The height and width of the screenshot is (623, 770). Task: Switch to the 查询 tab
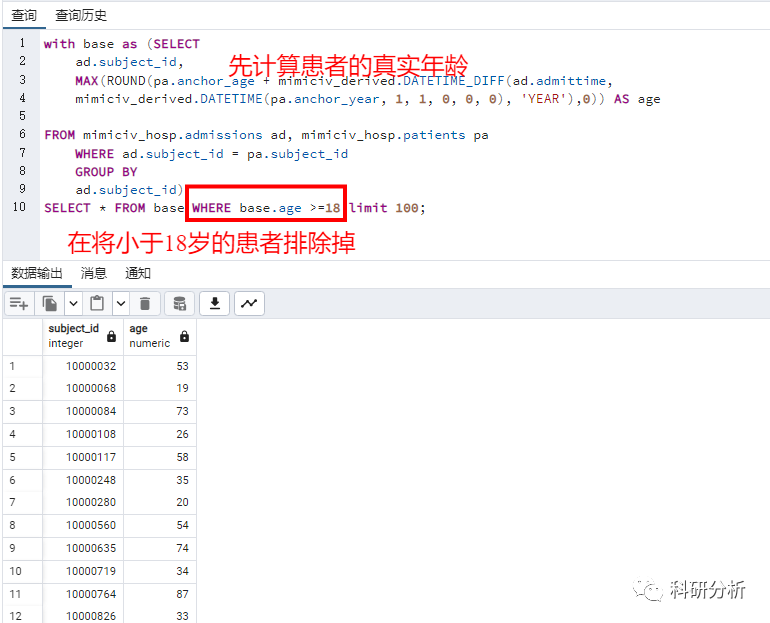24,15
